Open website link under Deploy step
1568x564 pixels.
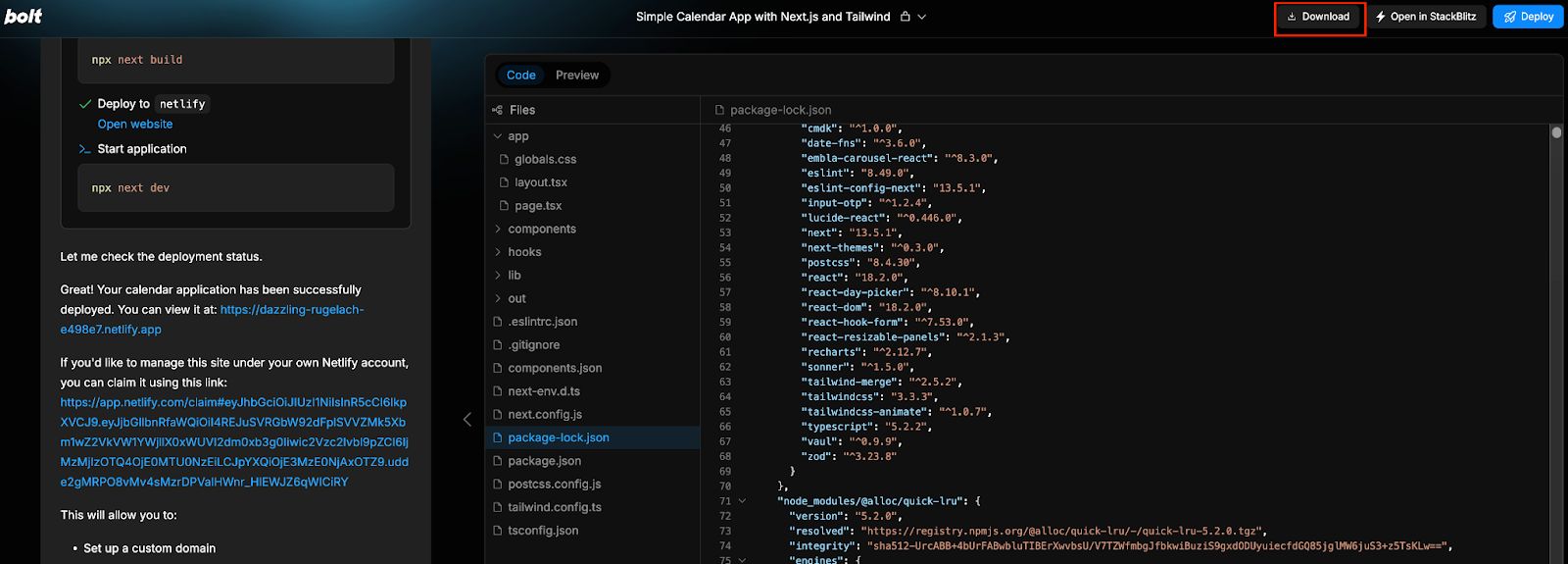[135, 125]
